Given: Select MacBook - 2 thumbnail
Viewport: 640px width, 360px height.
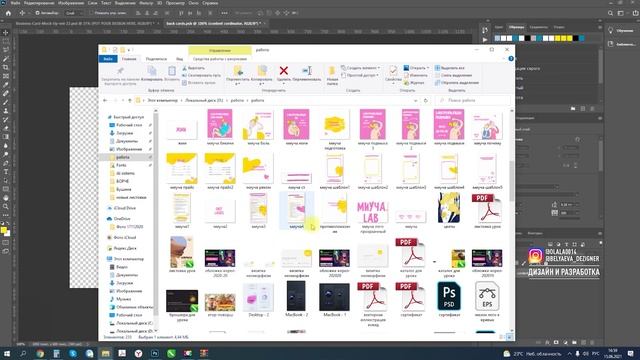Looking at the screenshot, I should 296,299.
